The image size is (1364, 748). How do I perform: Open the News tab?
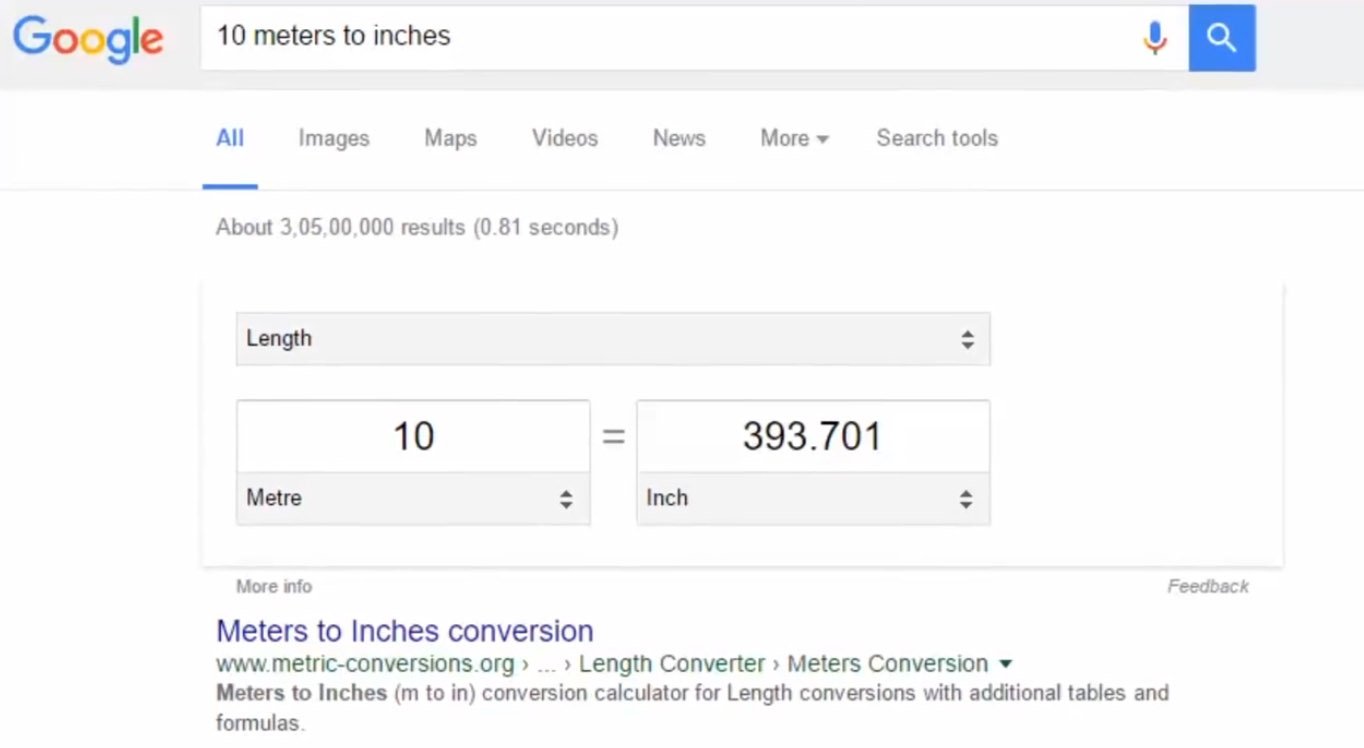click(679, 138)
